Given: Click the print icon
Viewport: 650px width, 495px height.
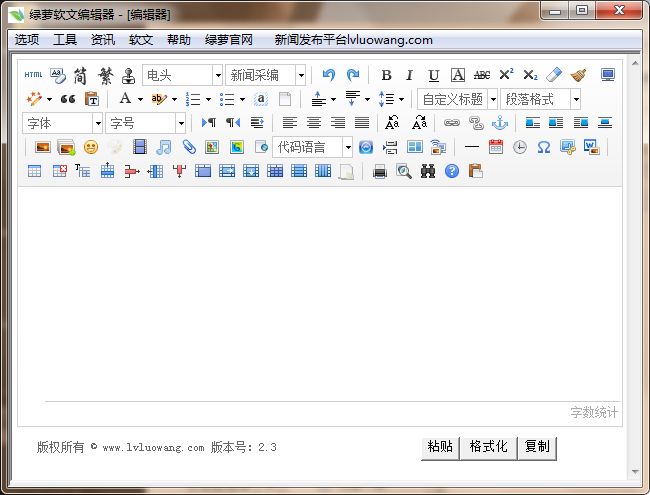Looking at the screenshot, I should point(379,171).
